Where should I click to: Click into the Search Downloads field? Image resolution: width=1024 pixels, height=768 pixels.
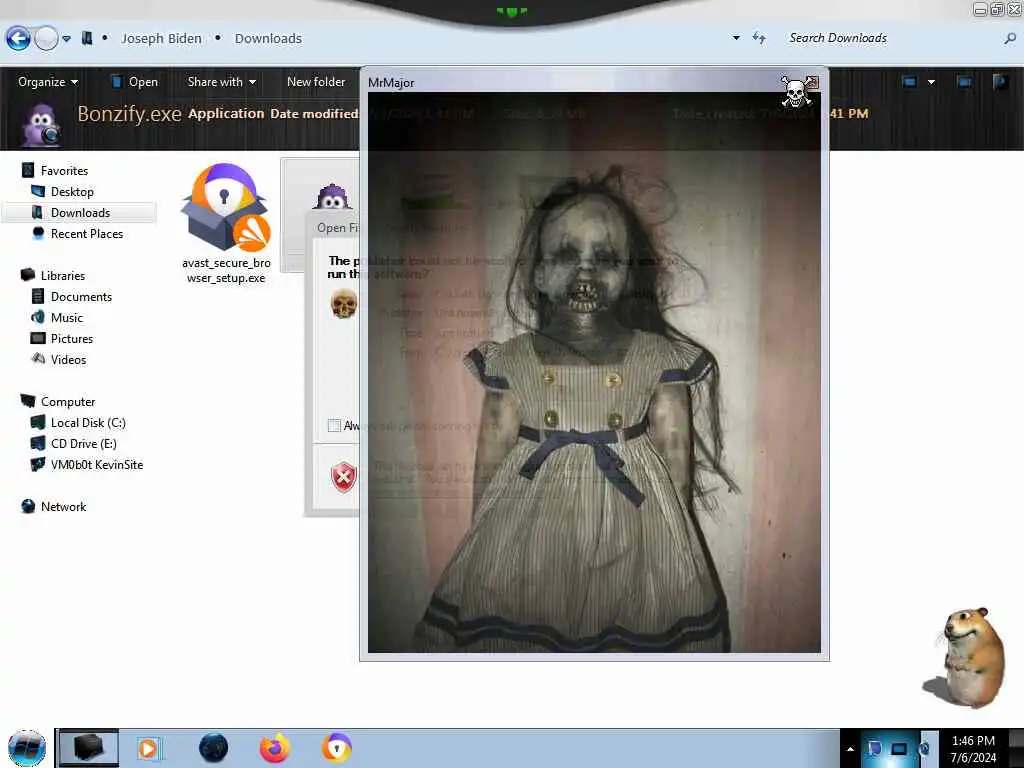893,38
